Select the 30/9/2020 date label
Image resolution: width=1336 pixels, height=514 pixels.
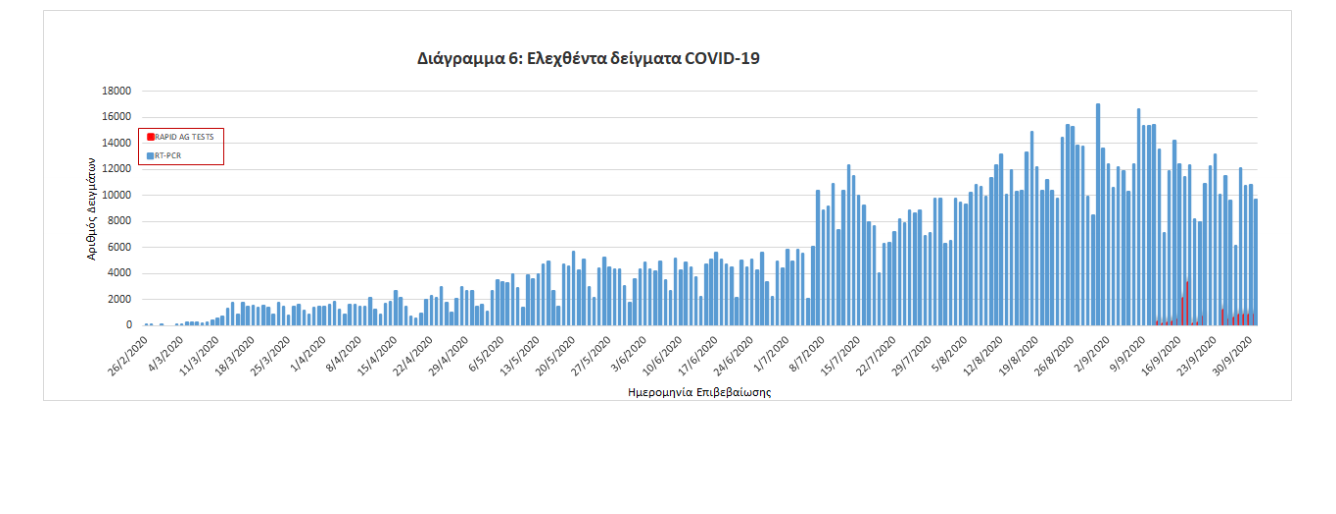pyautogui.click(x=1237, y=354)
